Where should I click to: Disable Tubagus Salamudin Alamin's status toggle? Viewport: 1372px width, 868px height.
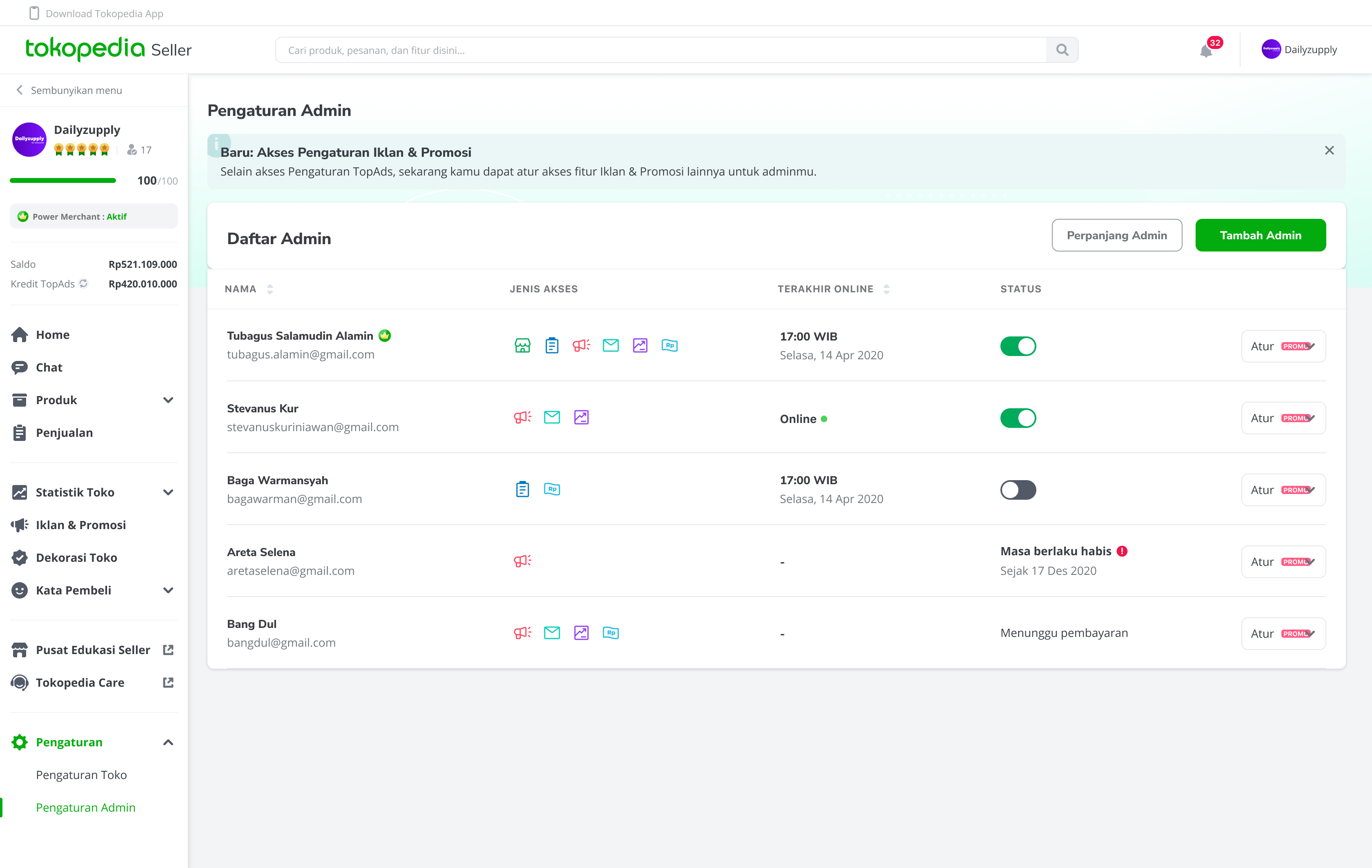pos(1018,346)
